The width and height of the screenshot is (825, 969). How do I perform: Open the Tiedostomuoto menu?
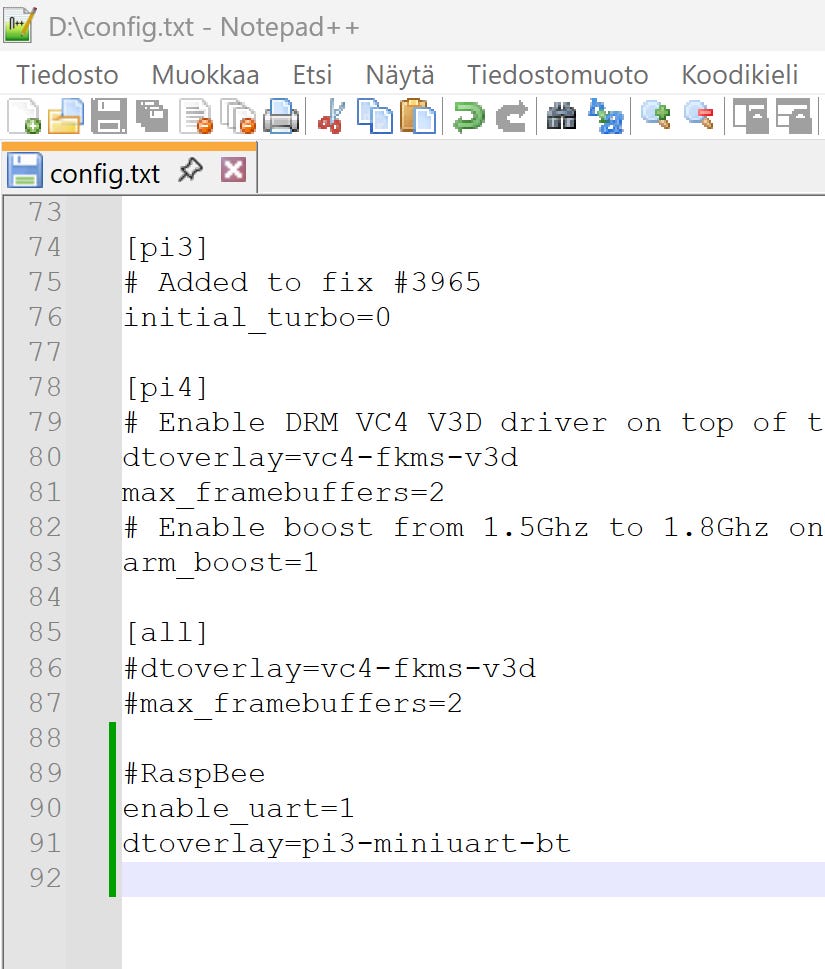pyautogui.click(x=557, y=75)
